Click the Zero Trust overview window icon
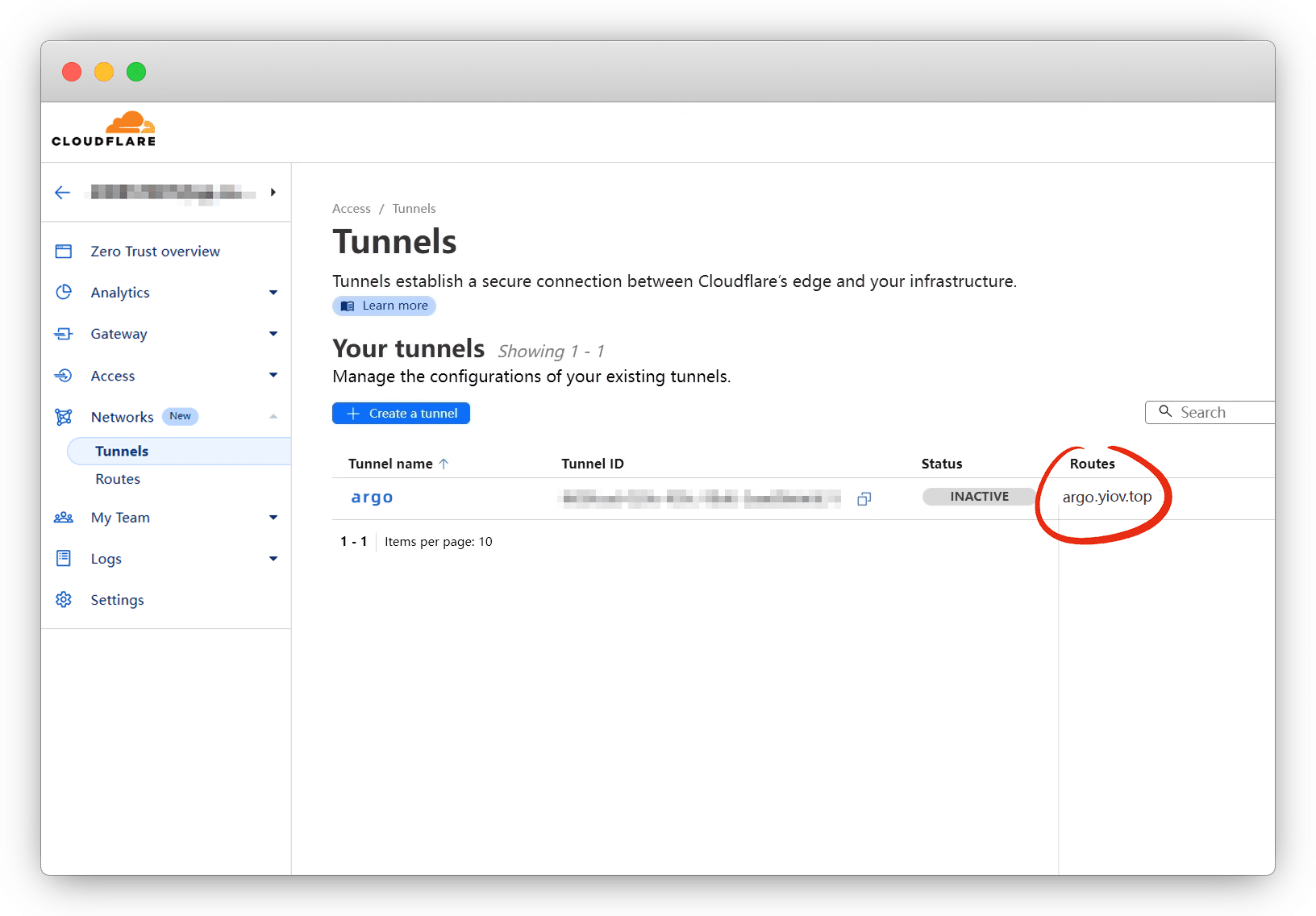Viewport: 1316px width, 916px height. (64, 252)
